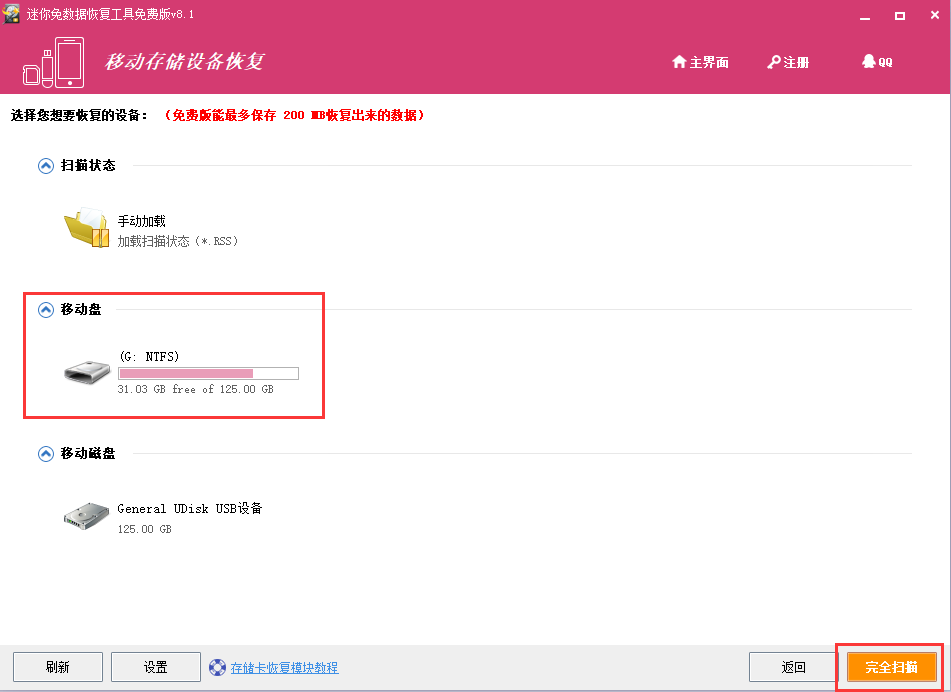This screenshot has width=951, height=692.
Task: Click the lifebuoy help icon
Action: coord(217,667)
